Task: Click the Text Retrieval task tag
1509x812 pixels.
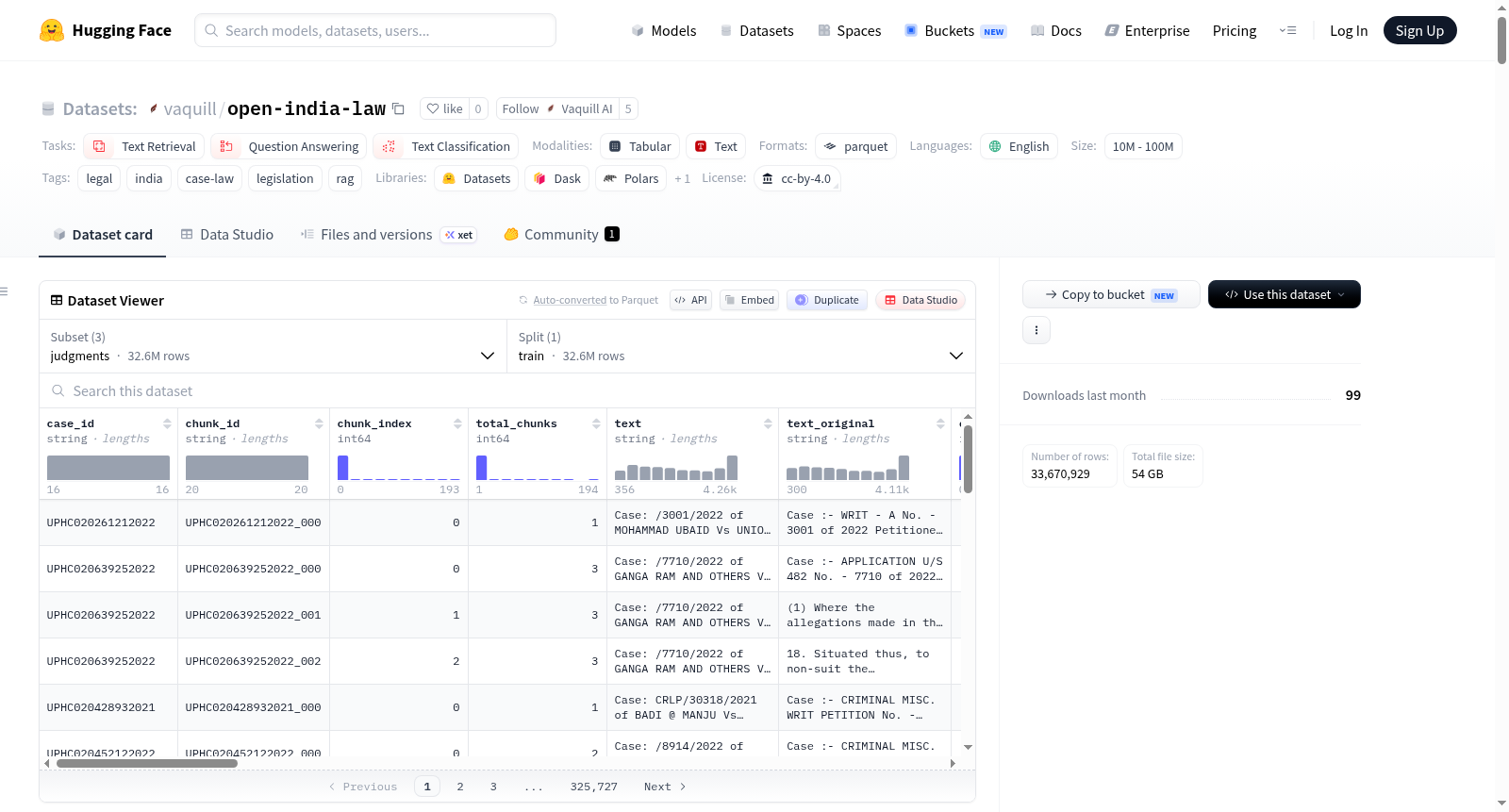Action: pos(143,146)
